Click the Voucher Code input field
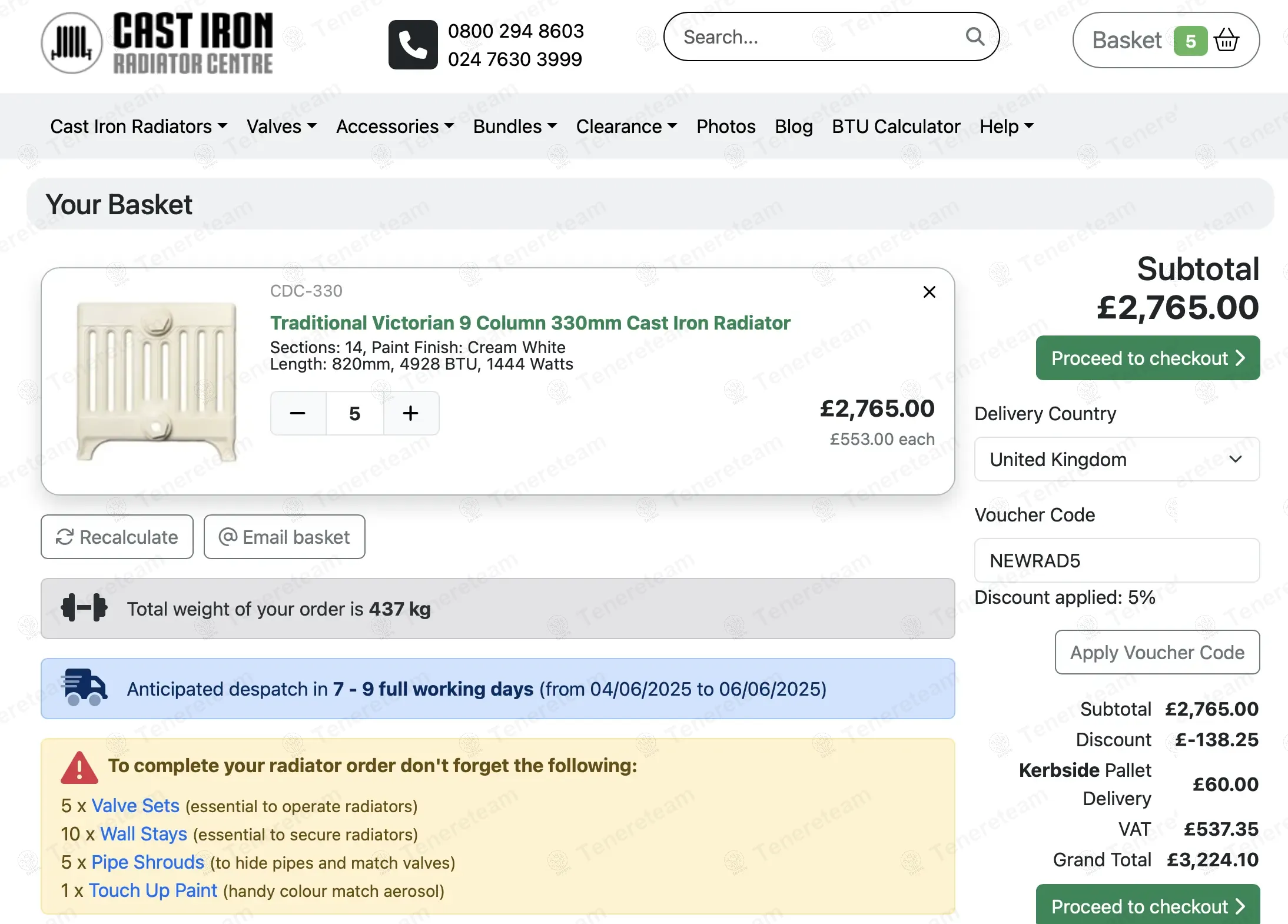The width and height of the screenshot is (1288, 924). pos(1116,560)
